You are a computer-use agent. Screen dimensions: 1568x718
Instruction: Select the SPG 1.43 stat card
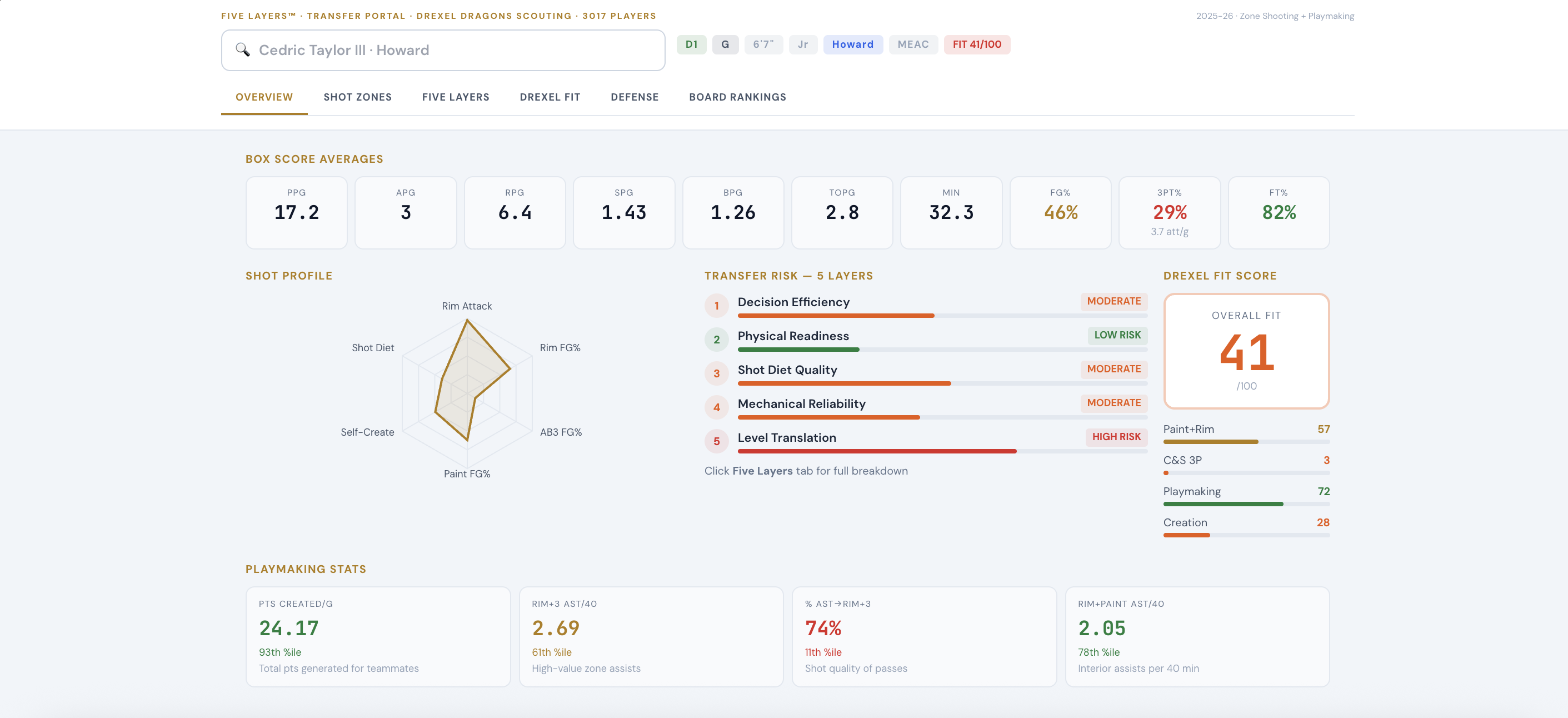point(624,212)
